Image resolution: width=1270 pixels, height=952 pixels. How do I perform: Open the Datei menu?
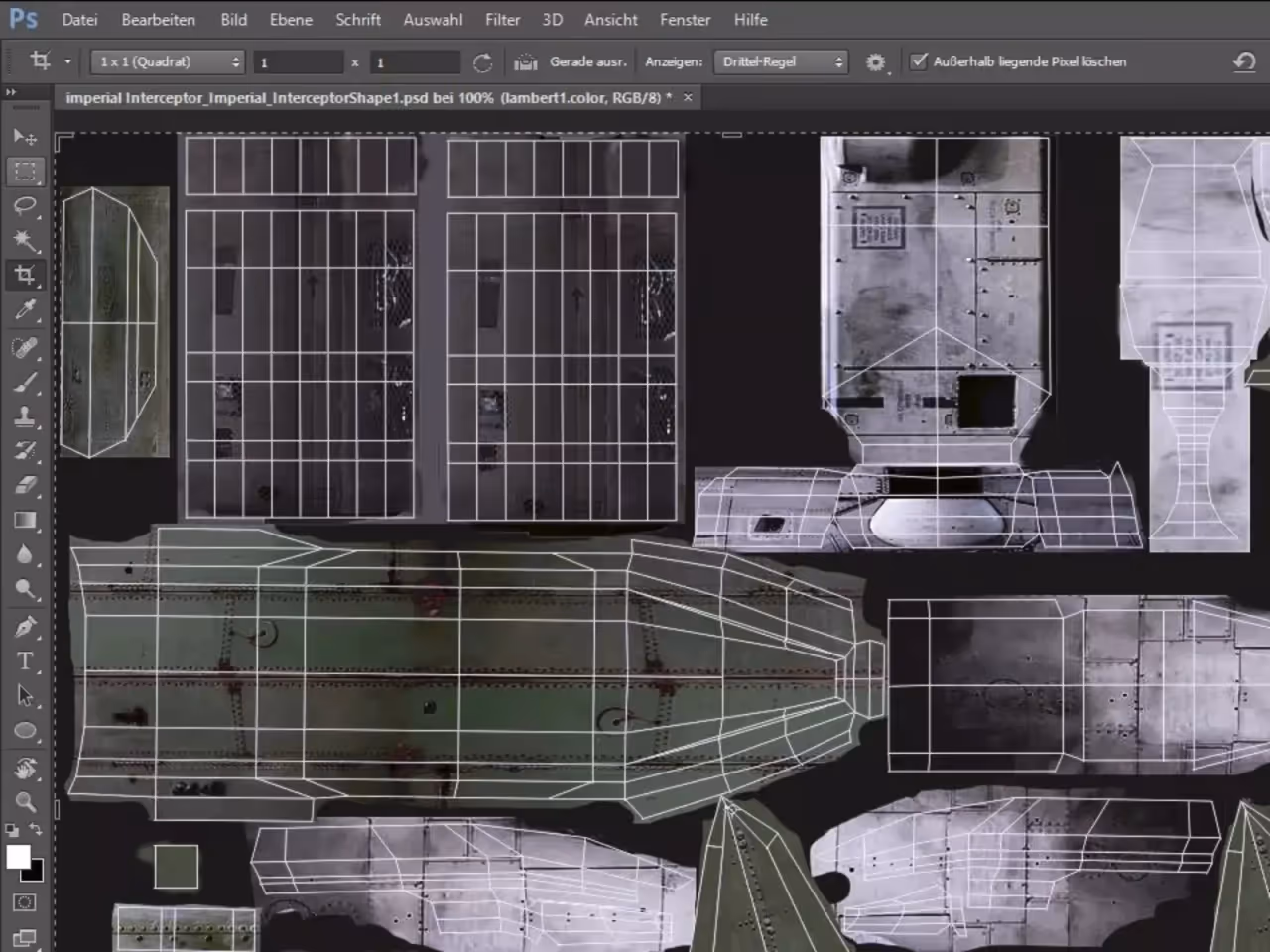pyautogui.click(x=79, y=20)
